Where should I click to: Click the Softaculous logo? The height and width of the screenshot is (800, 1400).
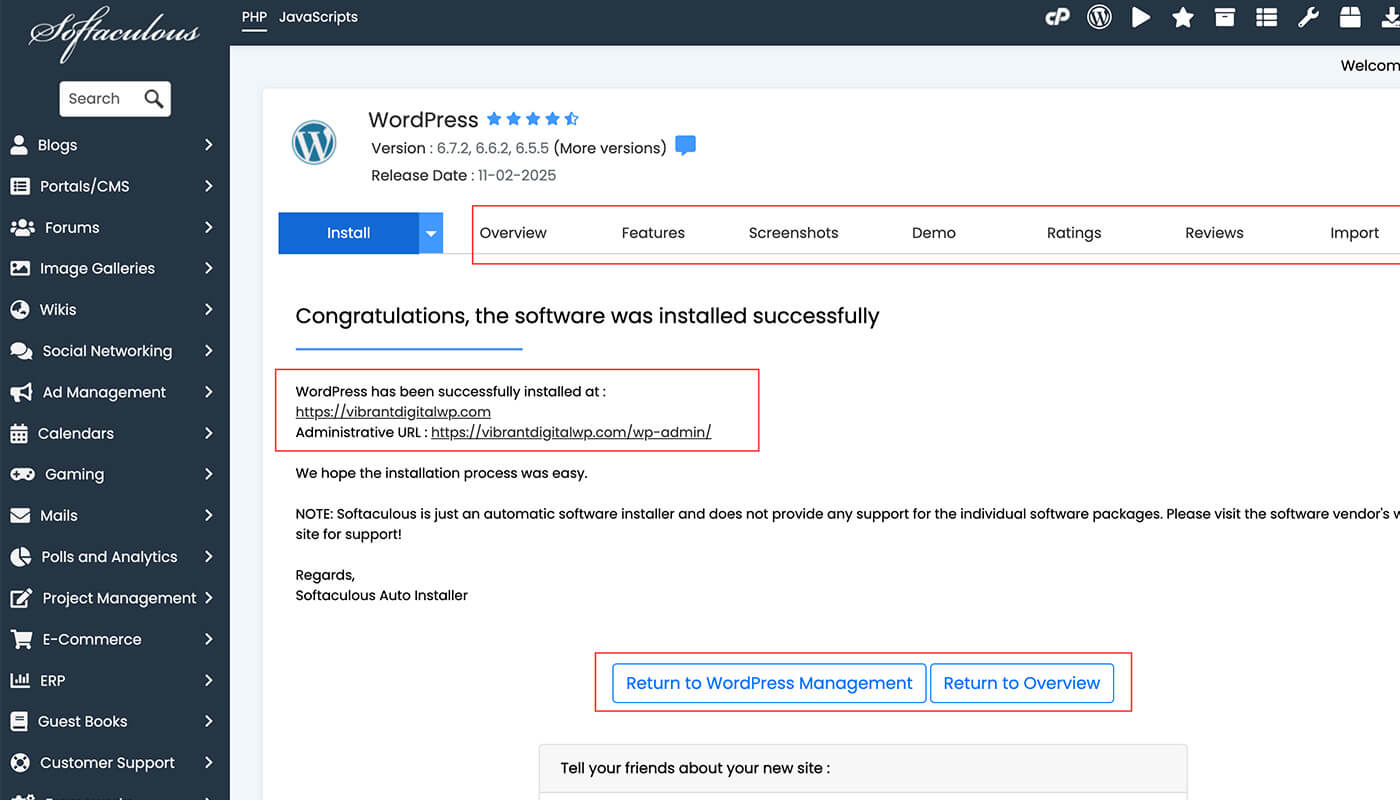(x=114, y=37)
